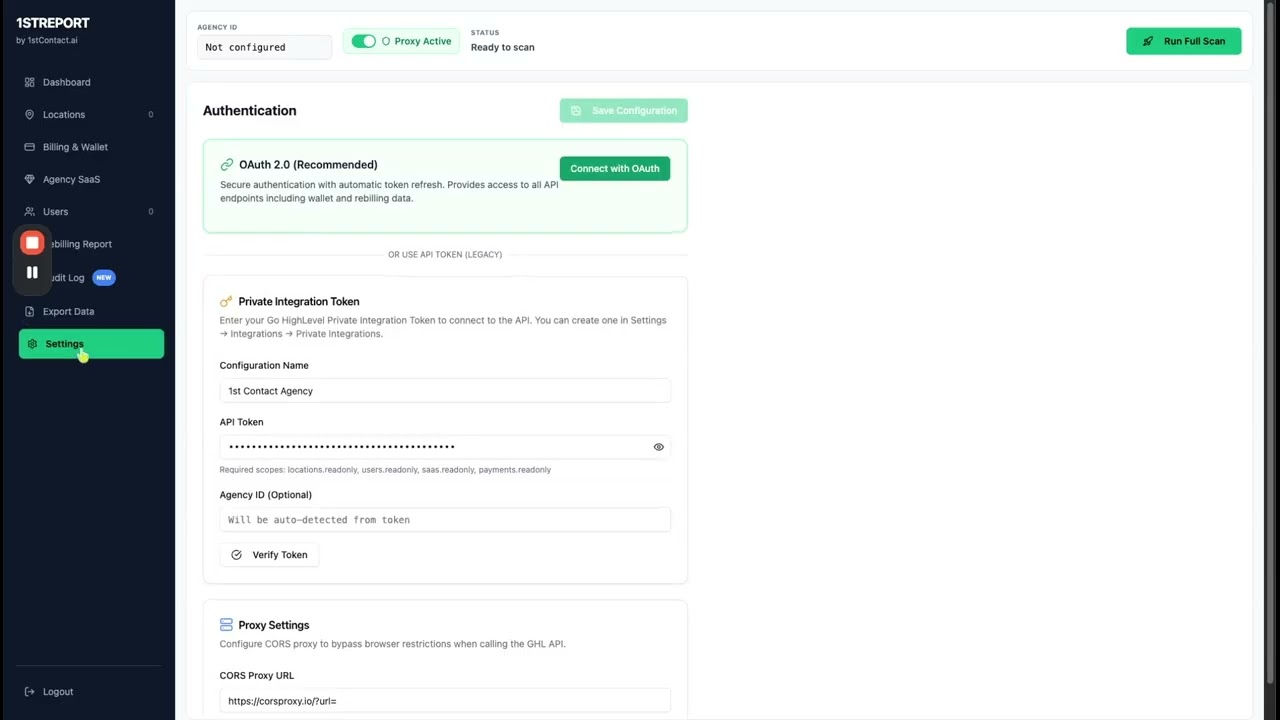Stop the screen recording with red button

(32, 243)
